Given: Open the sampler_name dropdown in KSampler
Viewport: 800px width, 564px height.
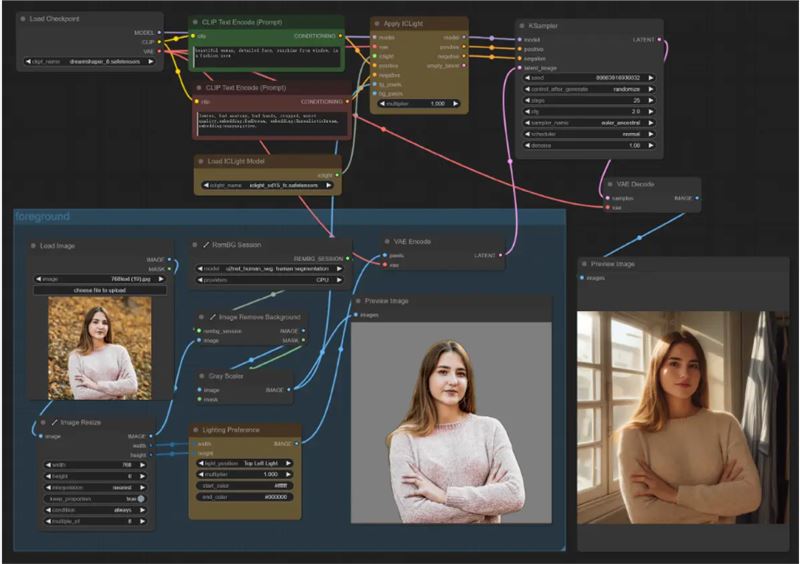Looking at the screenshot, I should 588,122.
